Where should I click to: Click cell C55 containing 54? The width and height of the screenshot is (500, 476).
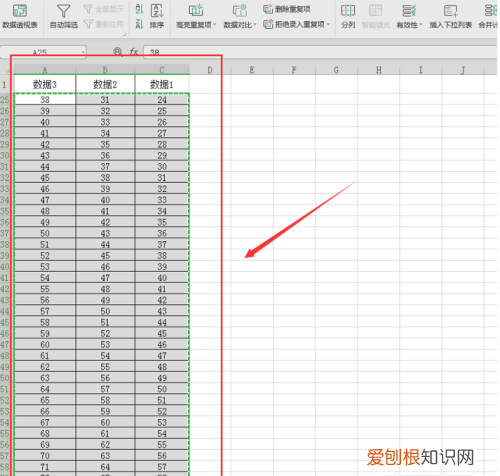pos(162,433)
